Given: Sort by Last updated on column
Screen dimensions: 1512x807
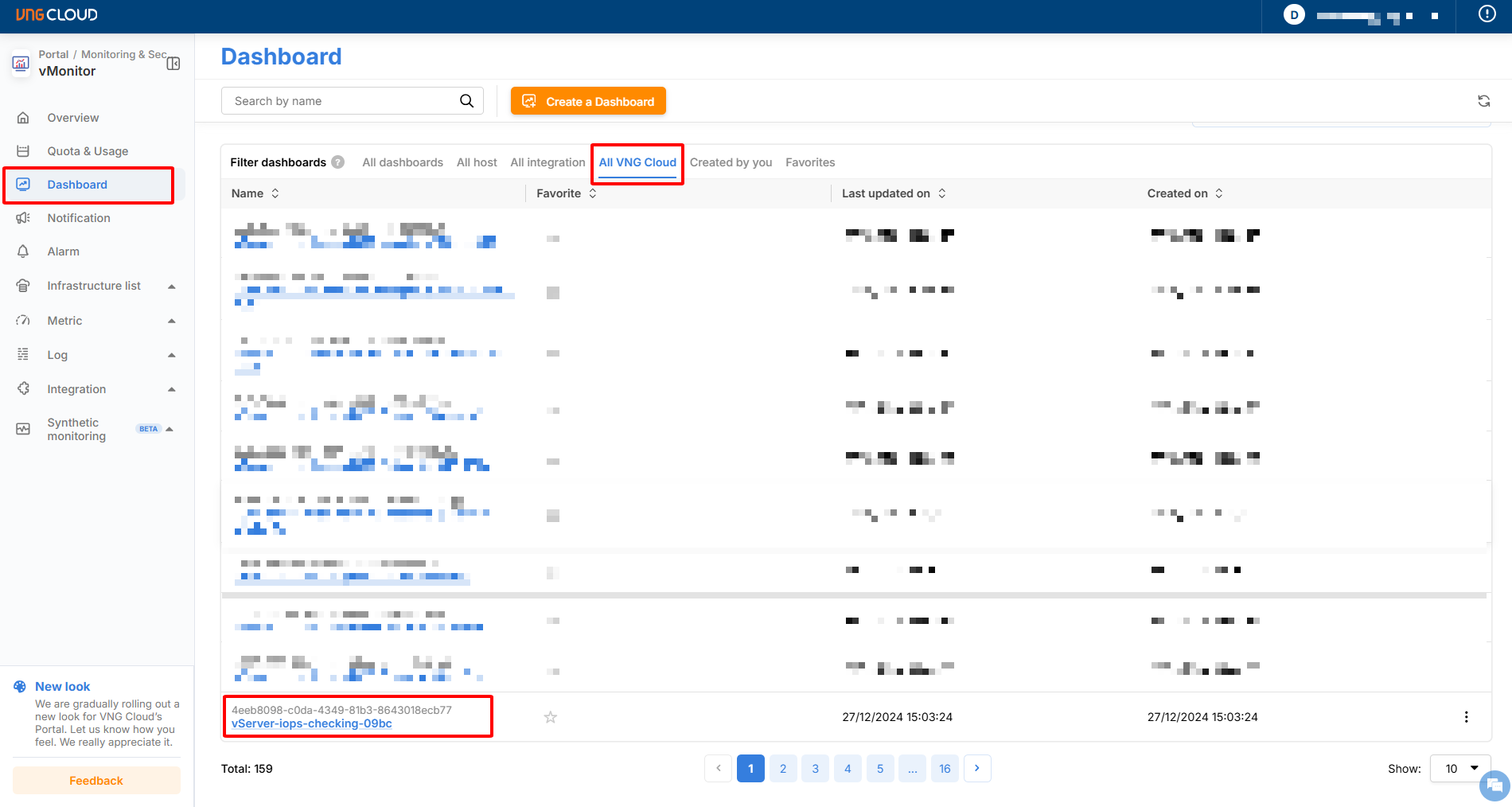Looking at the screenshot, I should [x=942, y=193].
